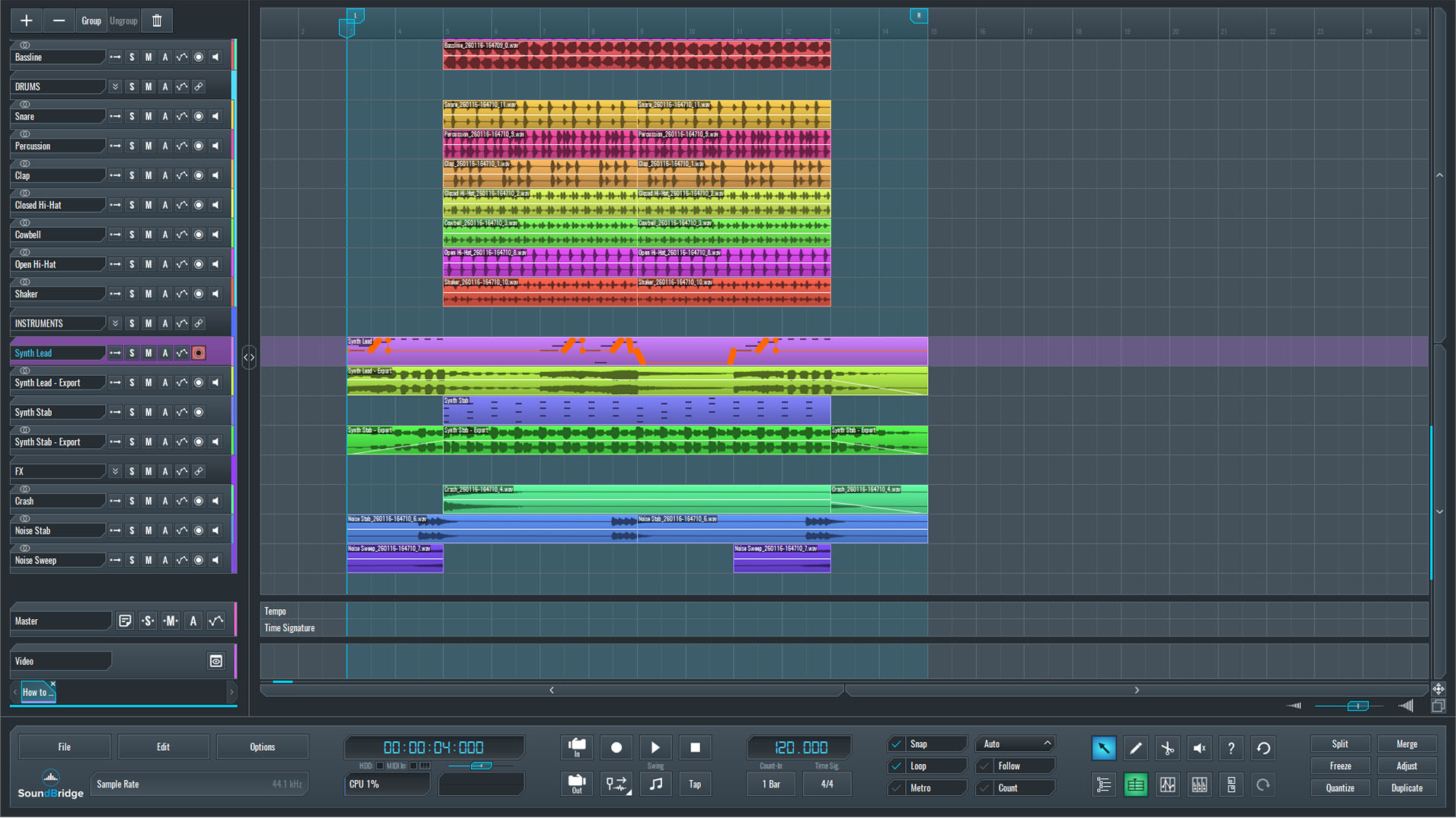
Task: Open the file browser panel icon
Action: tap(1231, 784)
